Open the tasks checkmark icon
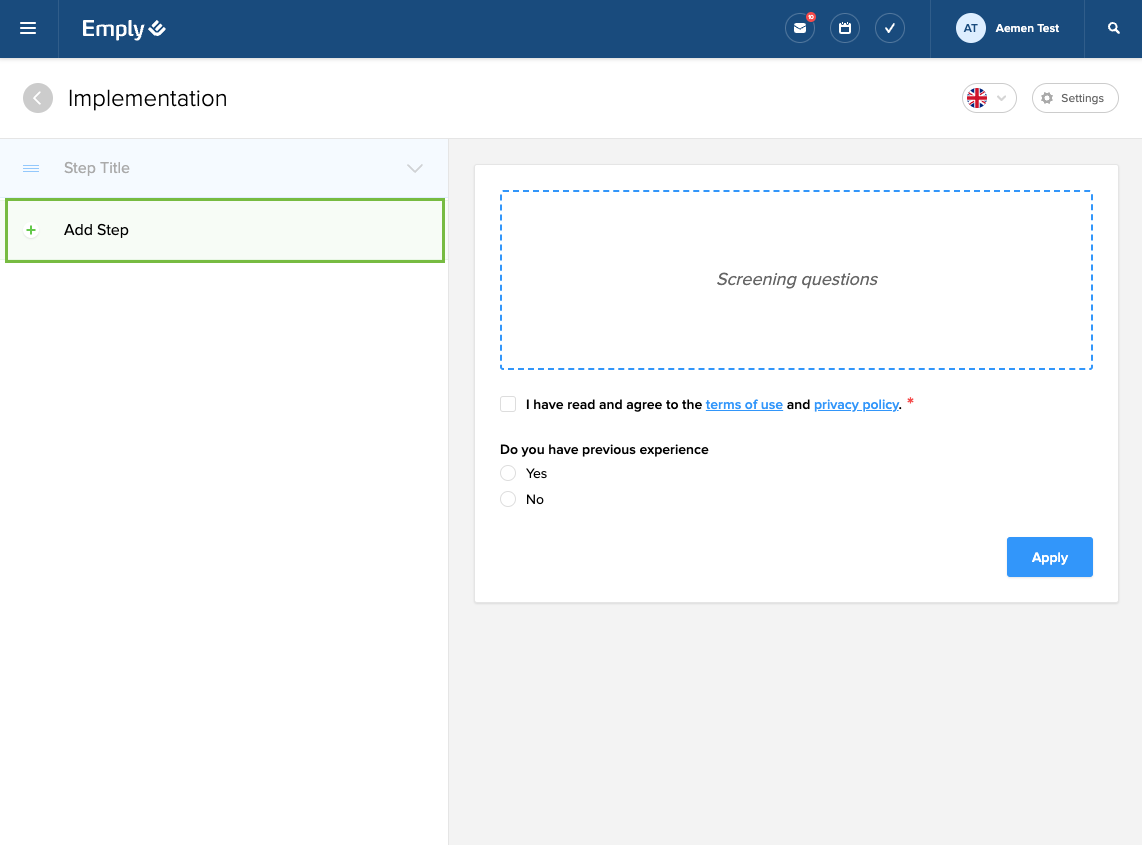The image size is (1142, 845). point(890,29)
